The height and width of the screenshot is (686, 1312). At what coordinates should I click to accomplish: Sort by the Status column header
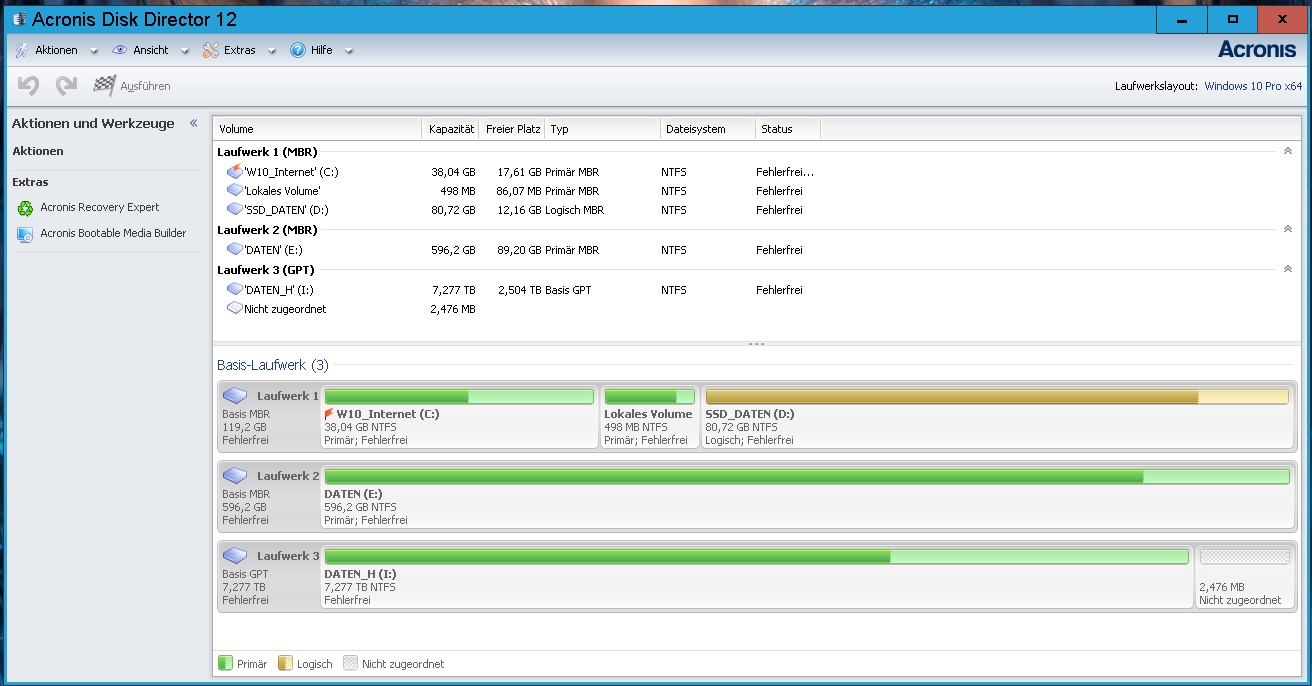tap(788, 129)
